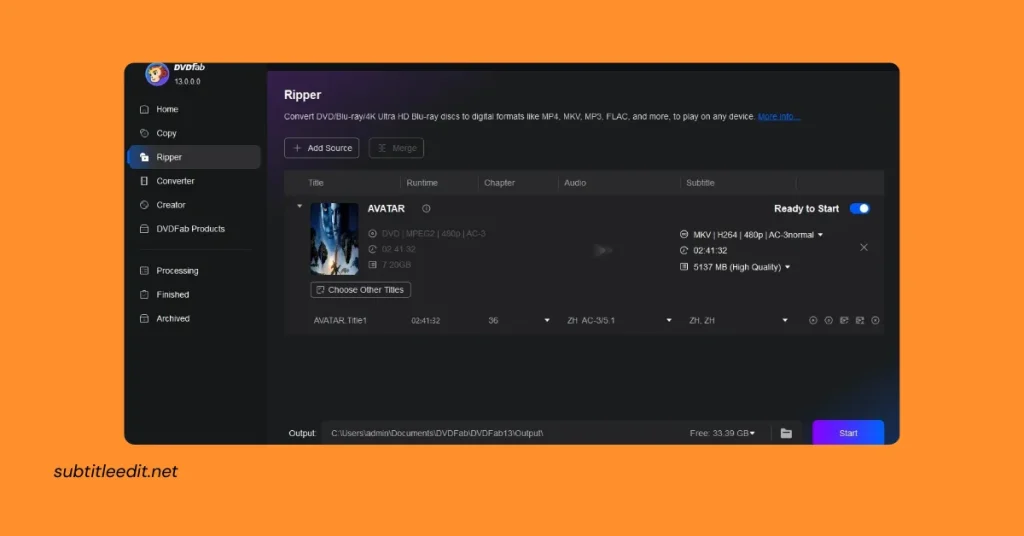Click the conversion arrow between source and output
Viewport: 1024px width, 536px height.
[603, 250]
